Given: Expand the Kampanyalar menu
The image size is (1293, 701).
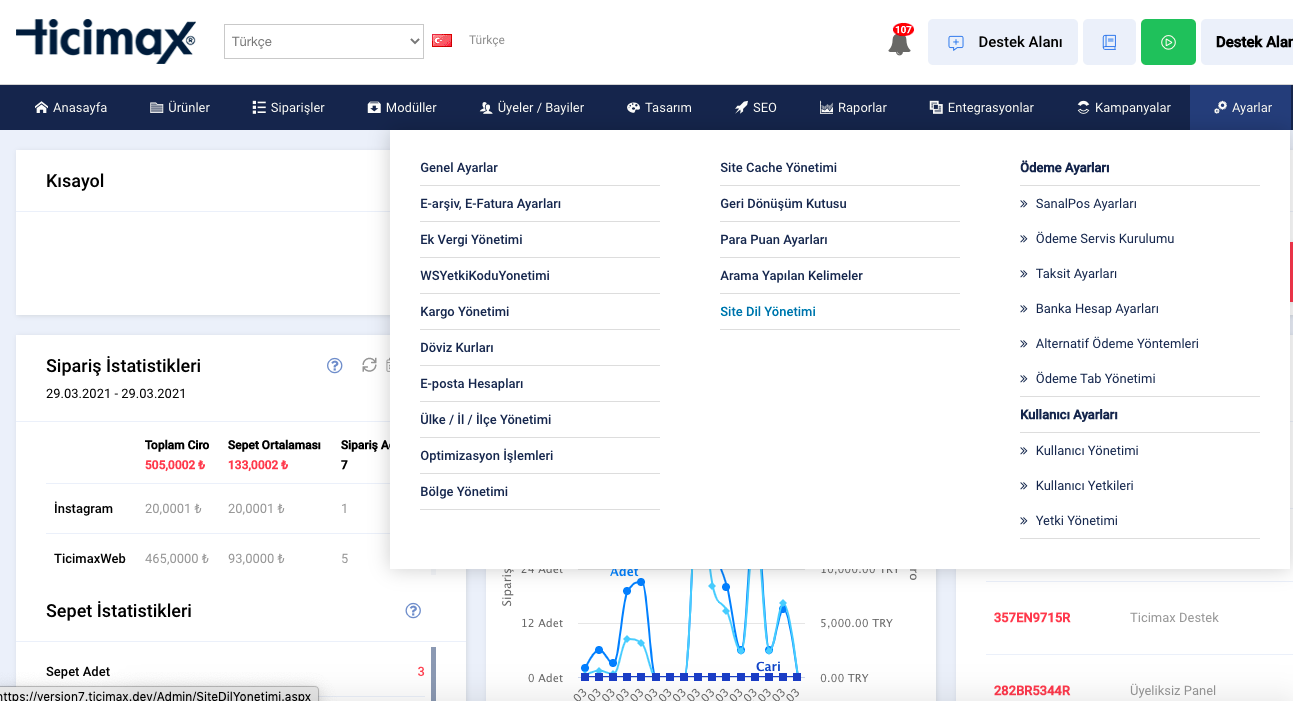Looking at the screenshot, I should click(1124, 107).
